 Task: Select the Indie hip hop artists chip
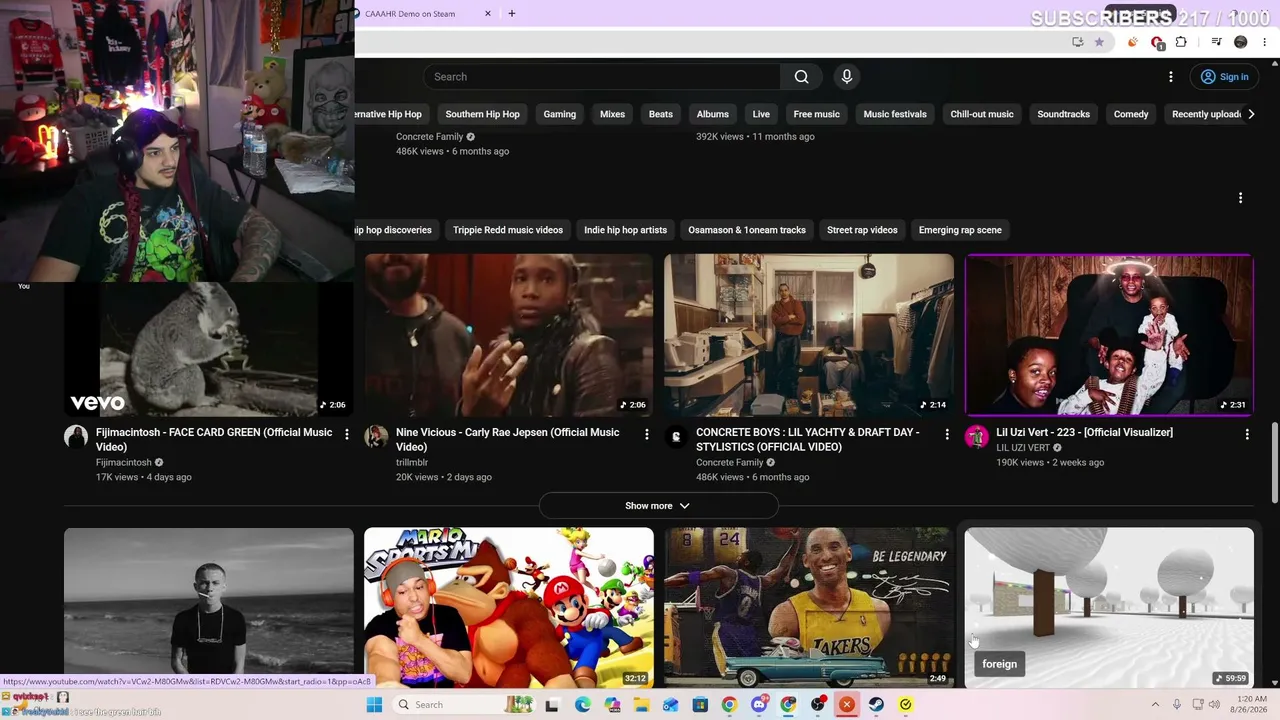tap(625, 230)
